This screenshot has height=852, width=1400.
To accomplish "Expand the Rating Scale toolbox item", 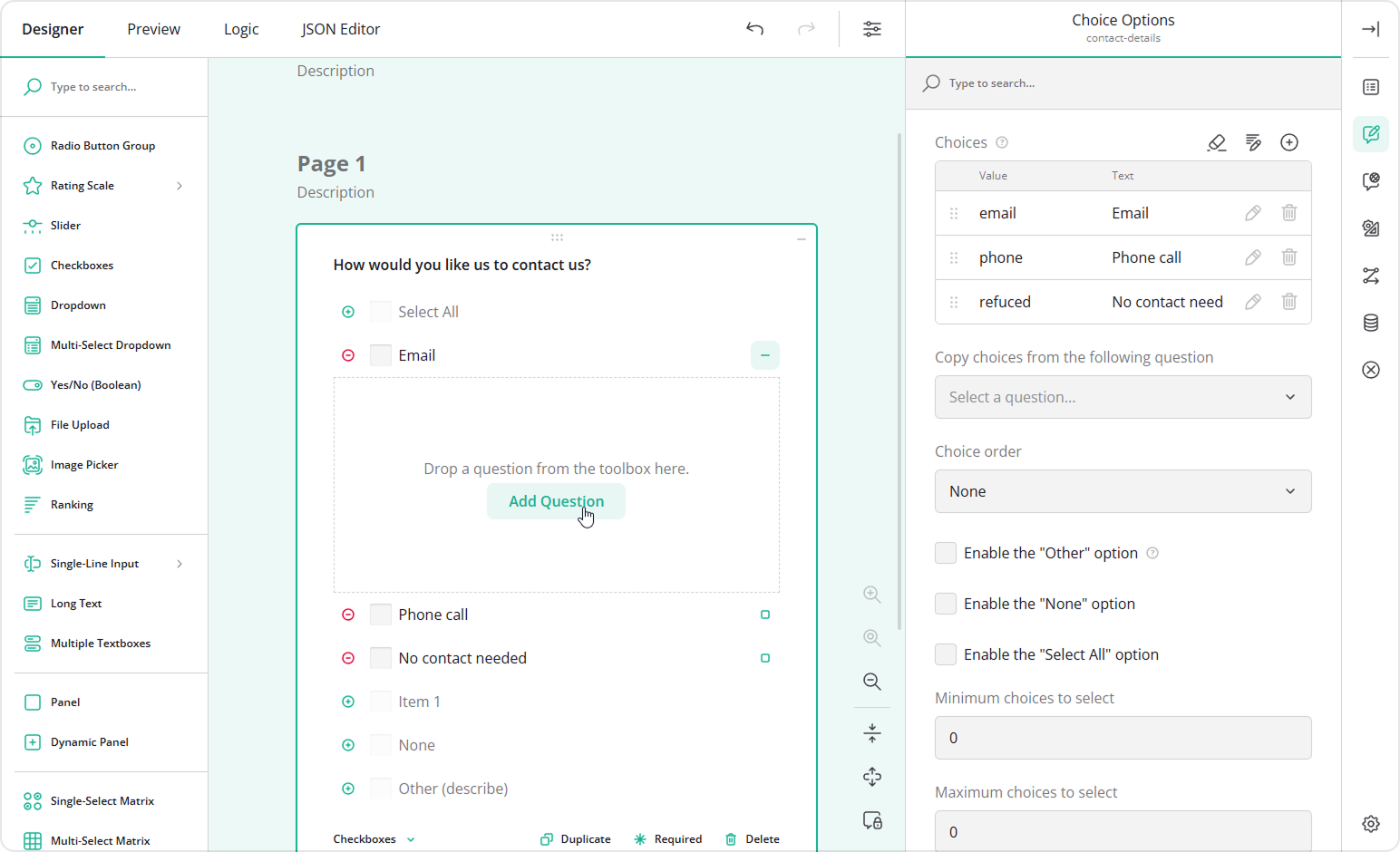I will point(179,185).
